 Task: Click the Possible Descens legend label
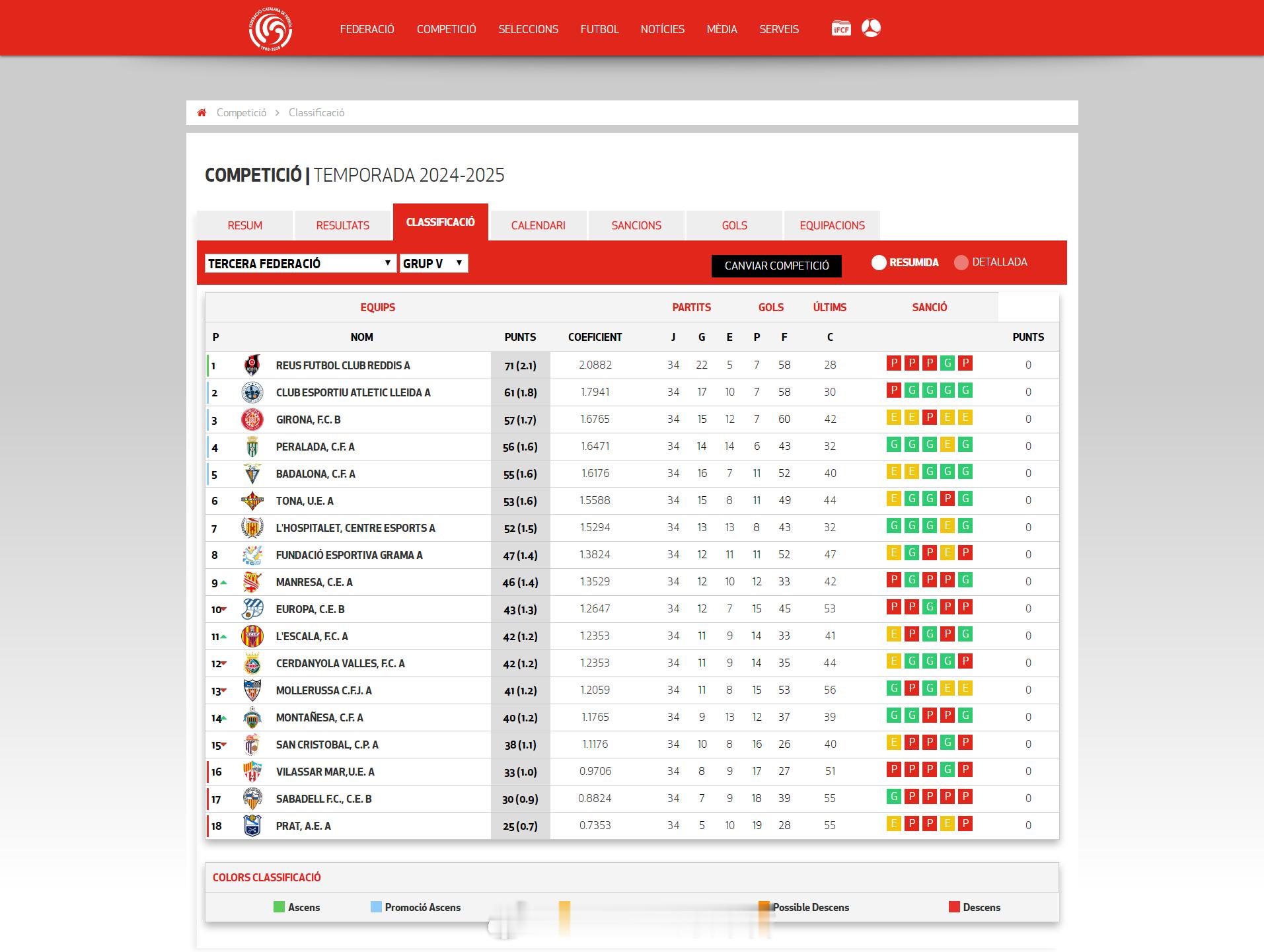click(x=811, y=907)
